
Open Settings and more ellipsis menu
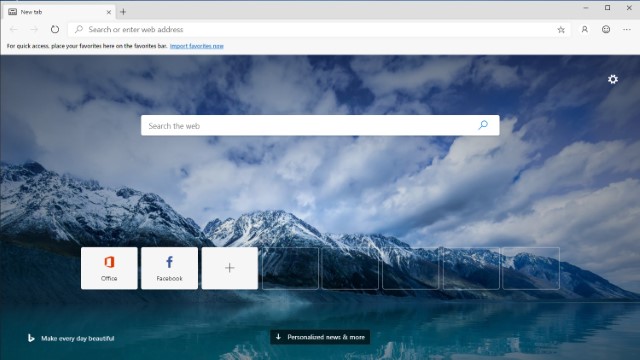coord(627,29)
